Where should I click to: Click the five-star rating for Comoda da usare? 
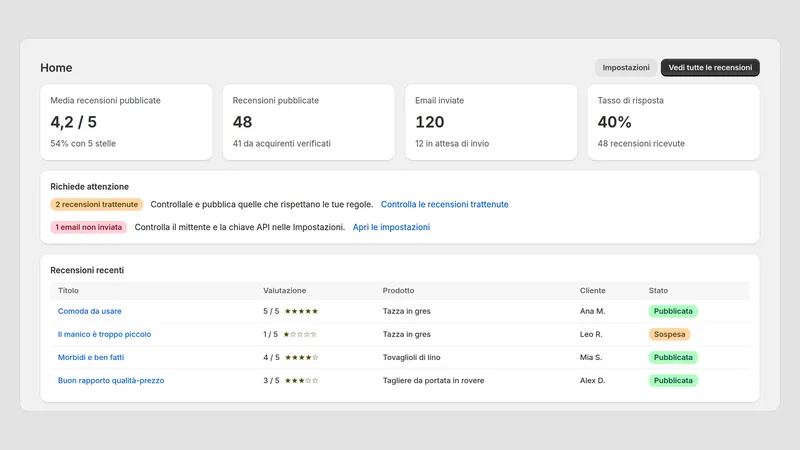click(301, 311)
